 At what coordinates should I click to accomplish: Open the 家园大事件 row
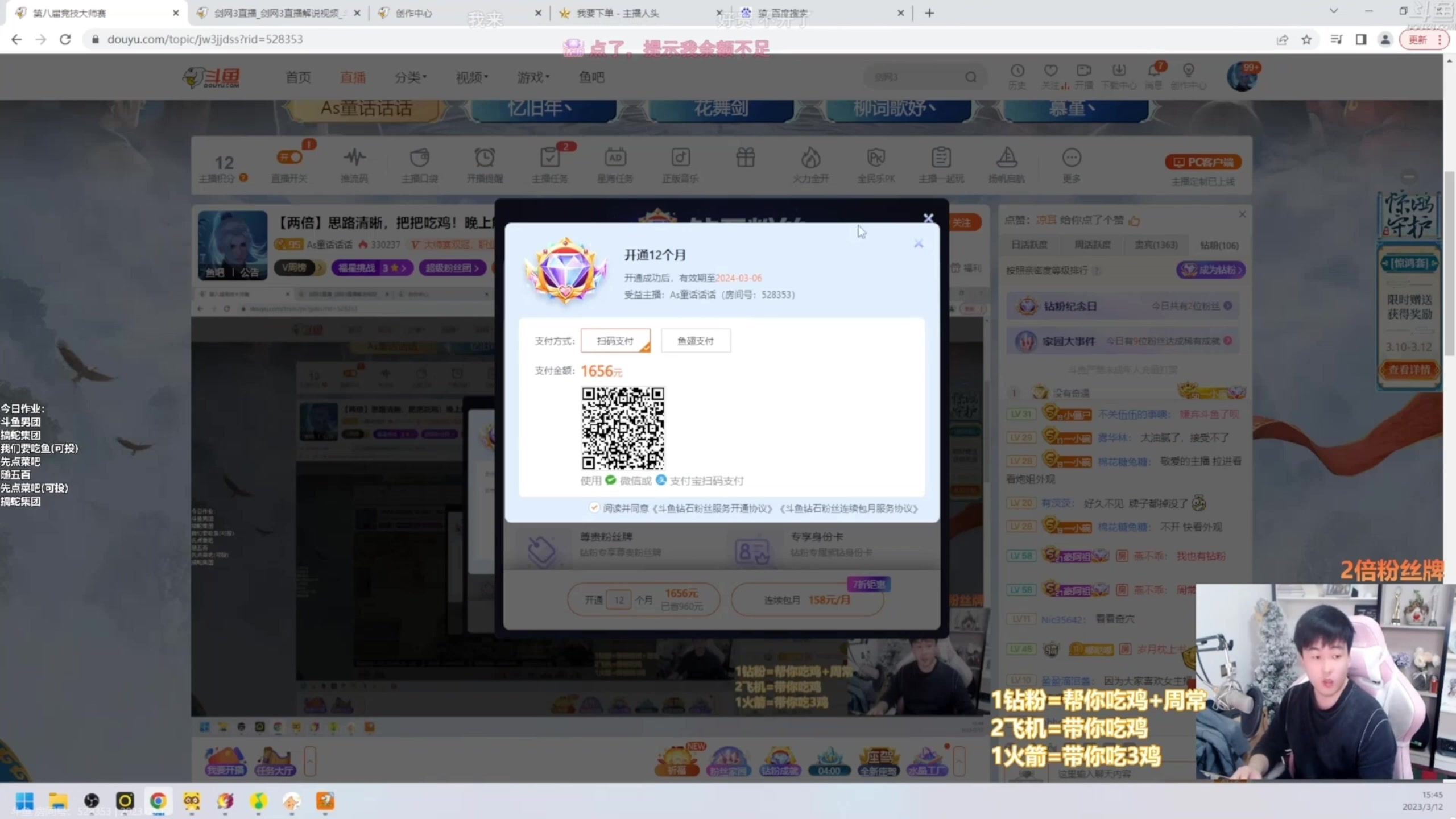pos(1123,341)
